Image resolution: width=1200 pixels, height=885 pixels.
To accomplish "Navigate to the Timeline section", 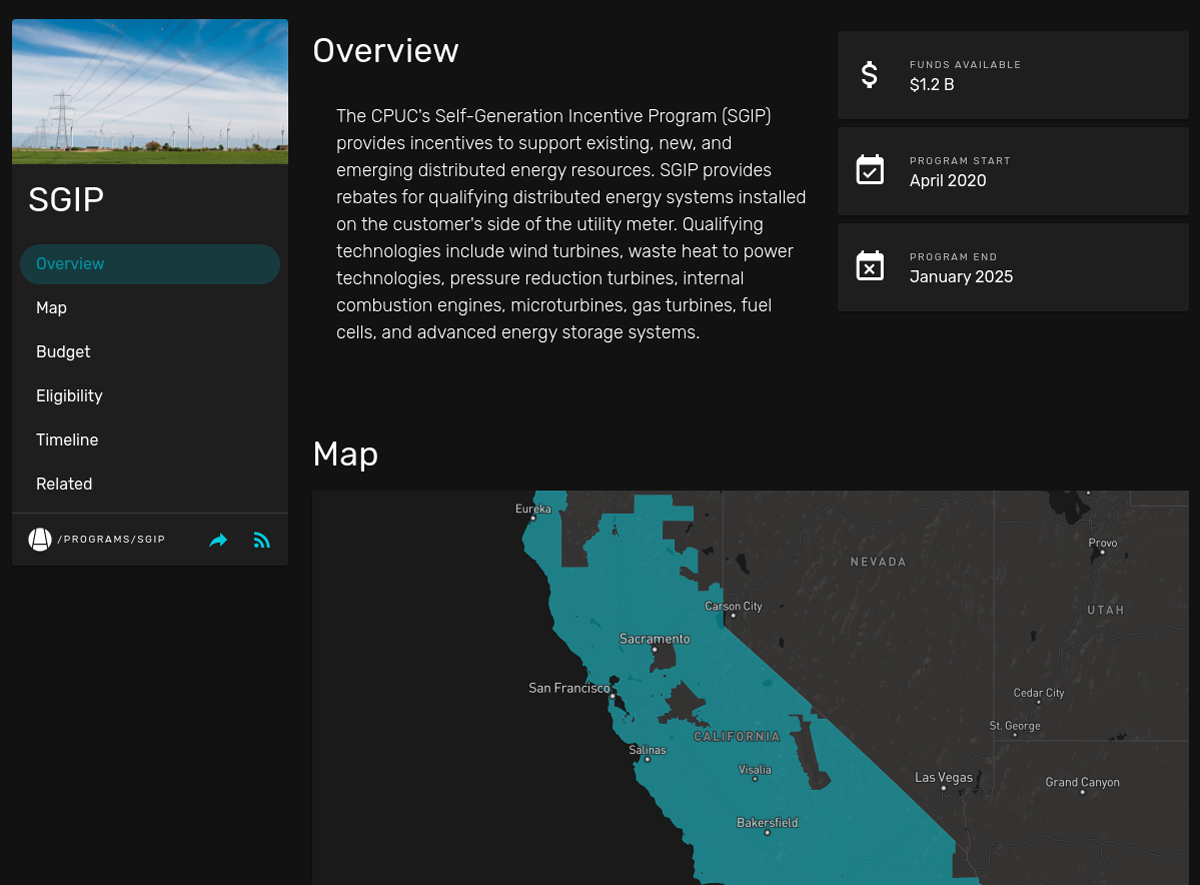I will click(67, 440).
